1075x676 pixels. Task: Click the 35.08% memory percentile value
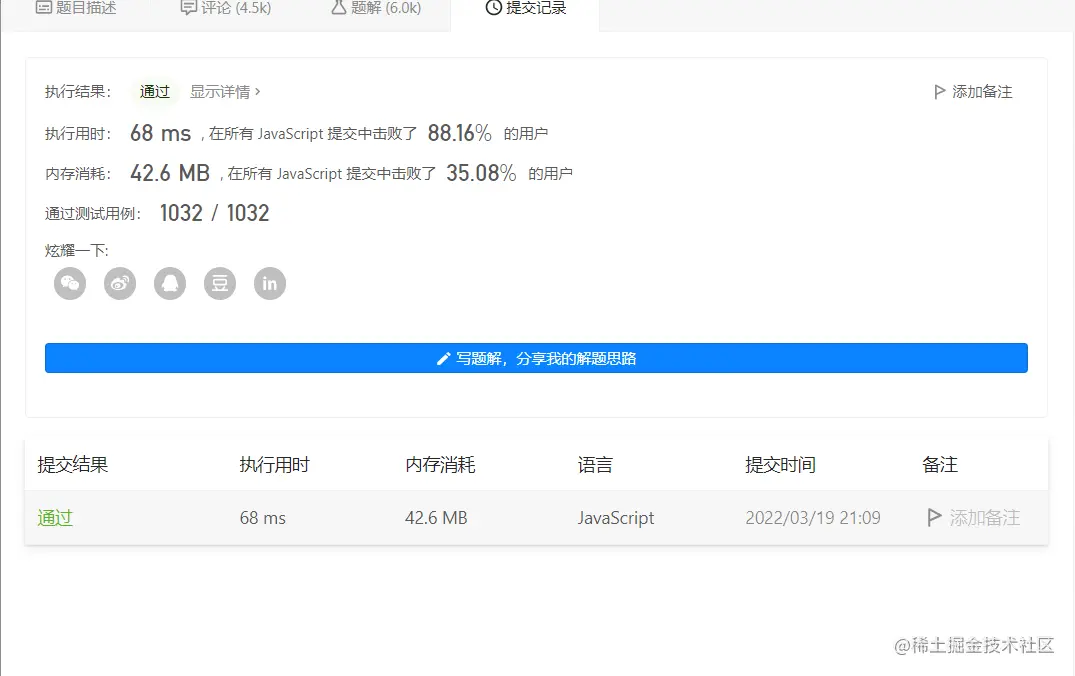click(481, 173)
